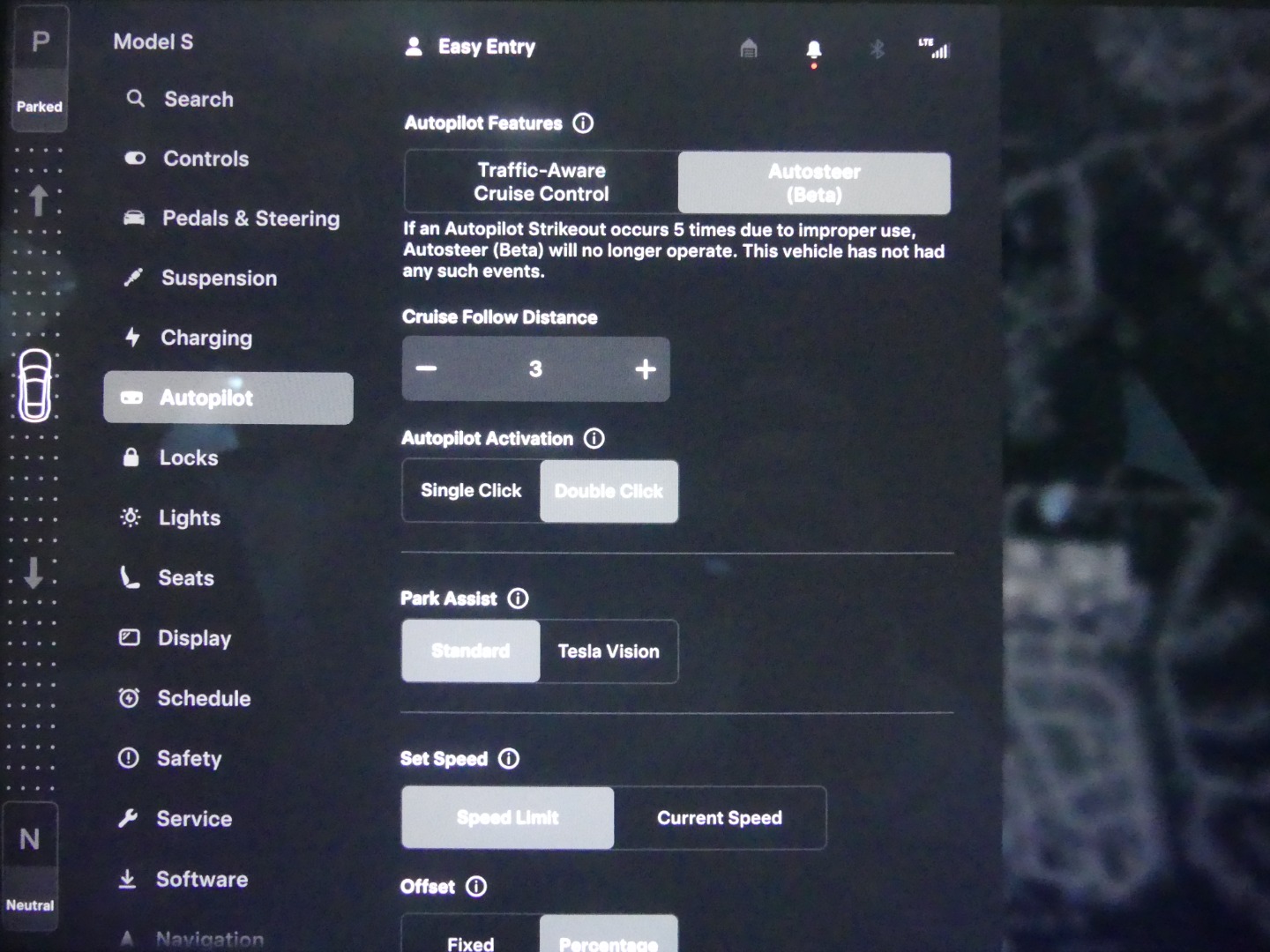Show info for Autopilot Features
This screenshot has width=1270, height=952.
click(x=583, y=123)
